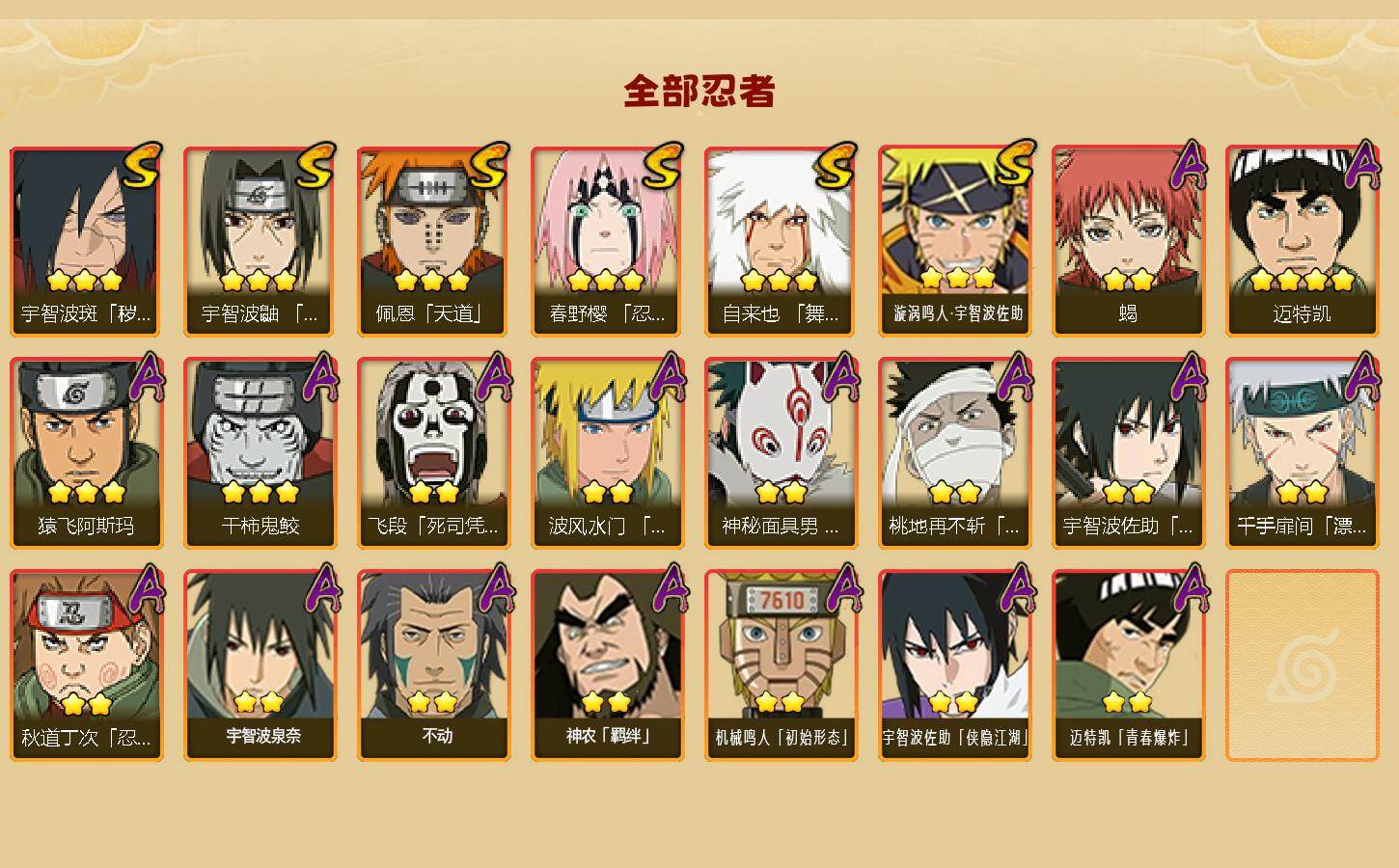Choose the 神农「羁绊」 ninja card

coord(607,665)
